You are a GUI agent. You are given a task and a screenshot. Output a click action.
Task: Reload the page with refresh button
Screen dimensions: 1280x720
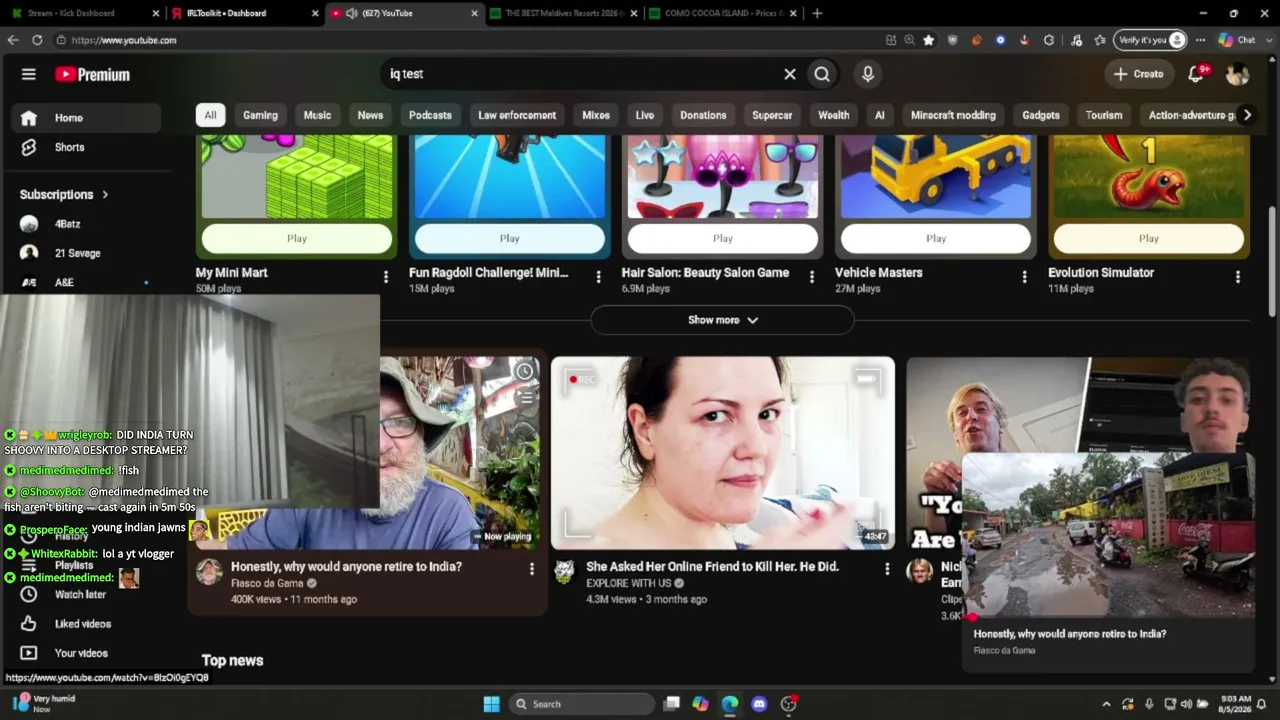pyautogui.click(x=37, y=40)
